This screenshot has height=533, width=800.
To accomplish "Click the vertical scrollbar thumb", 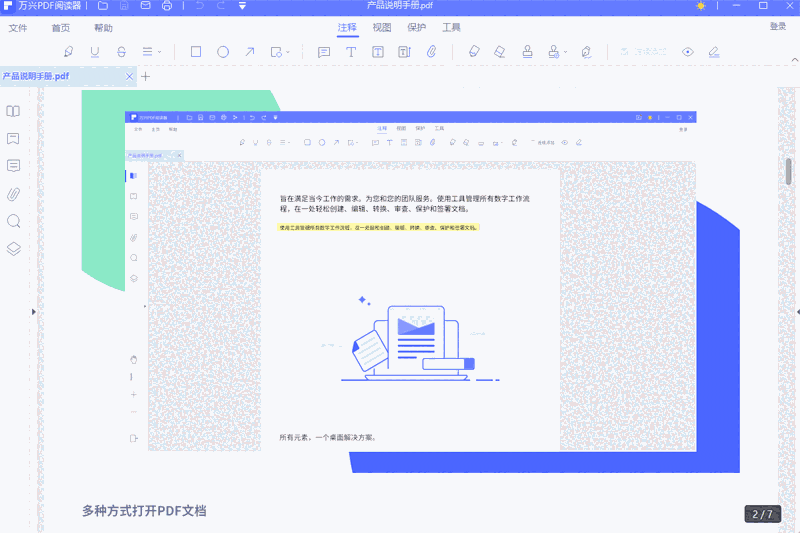I will pos(789,171).
